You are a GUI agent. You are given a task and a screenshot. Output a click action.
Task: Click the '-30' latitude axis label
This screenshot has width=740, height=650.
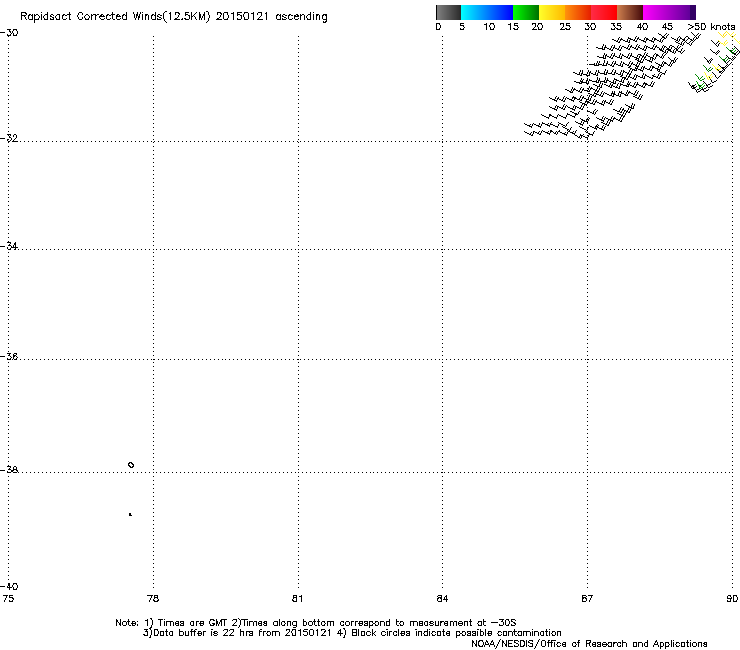(x=9, y=33)
